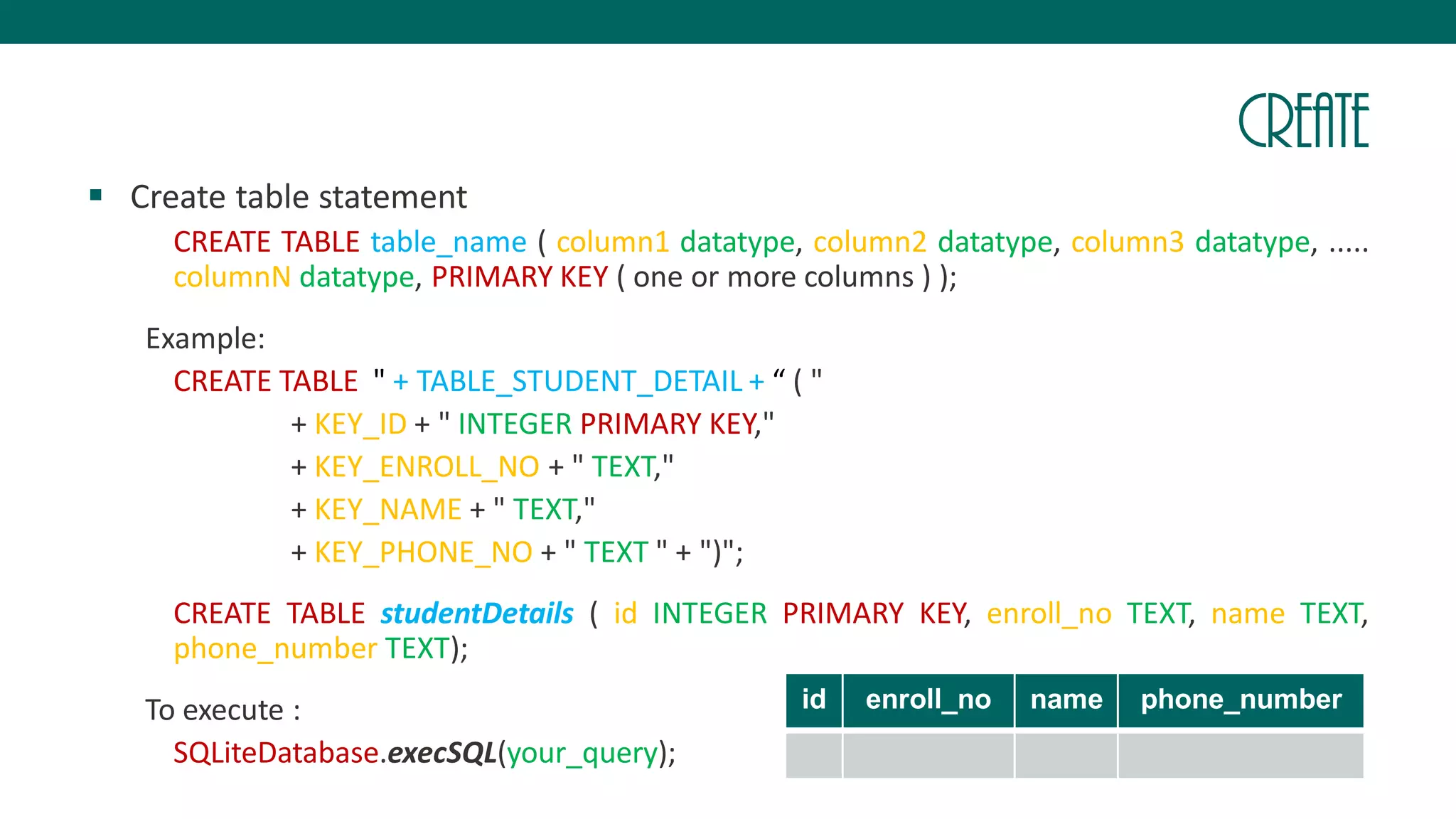Viewport: 1456px width, 819px height.
Task: Click the empty cell under 'enroll_no' header
Action: pyautogui.click(x=928, y=755)
